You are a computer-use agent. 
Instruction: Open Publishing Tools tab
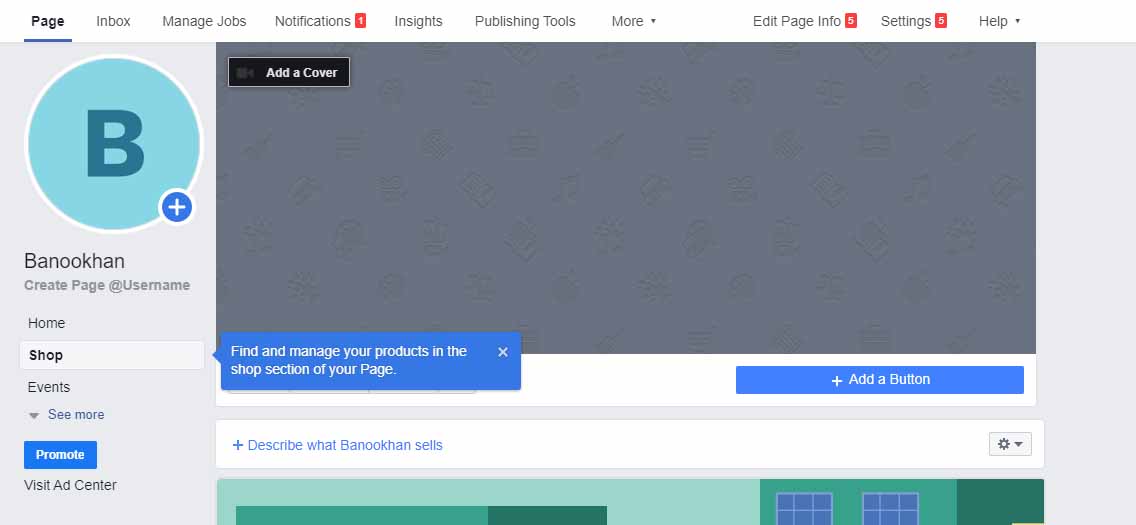(x=525, y=21)
